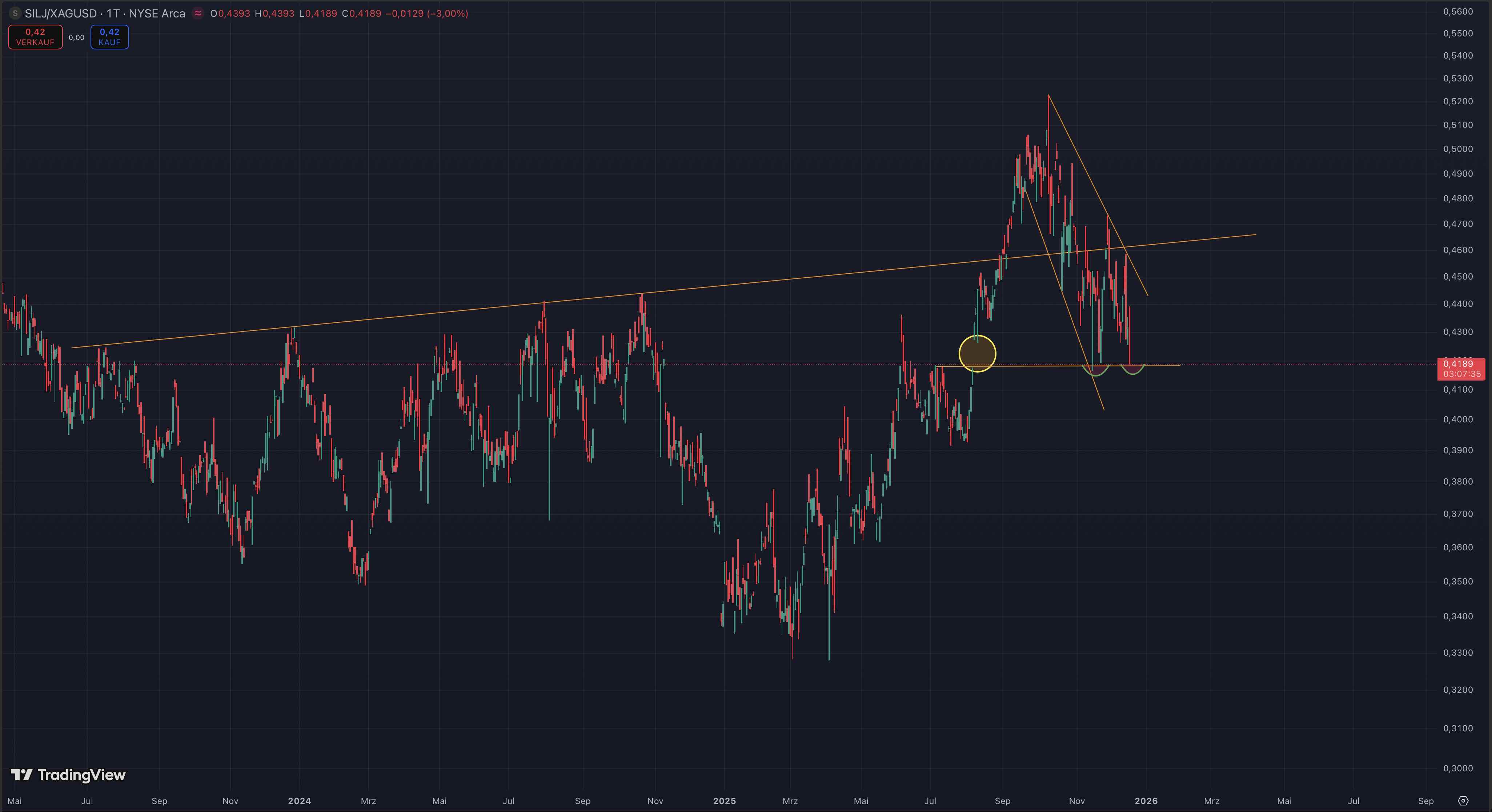
Task: Click the -3,00% change value in legend
Action: coord(447,13)
